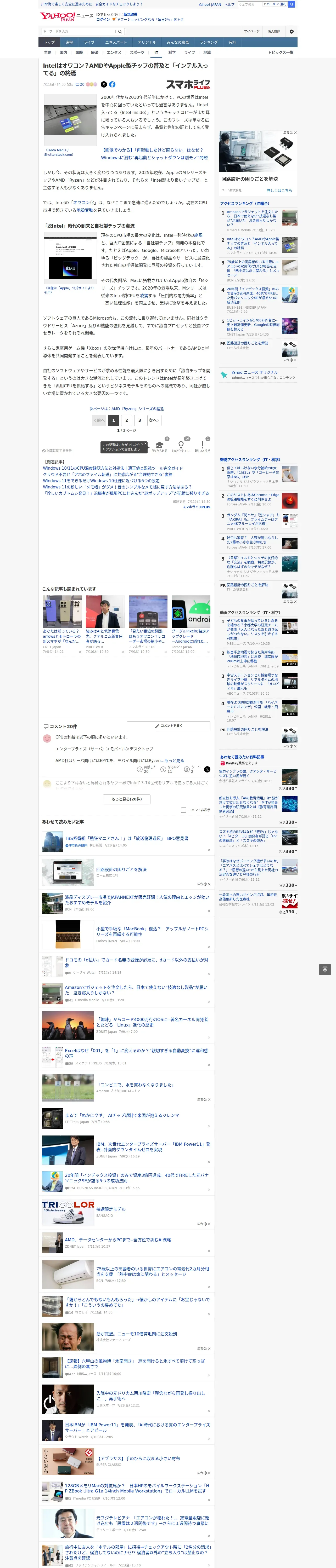The width and height of the screenshot is (336, 1568).
Task: Play video 能登半島地震で起きた海岸隆起
Action: (x=290, y=658)
